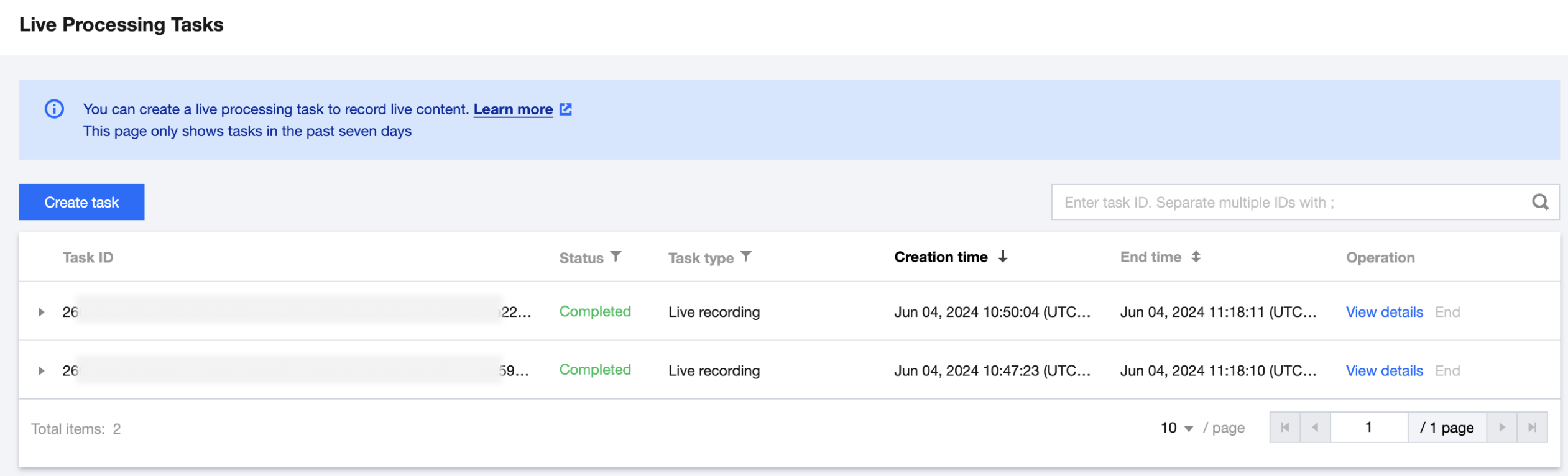
Task: Go to the first page arrow
Action: click(x=1284, y=428)
